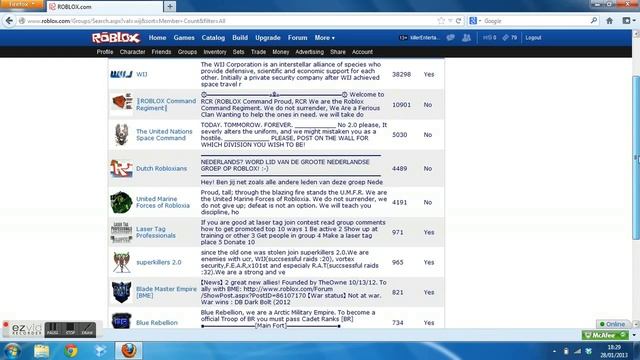640x360 pixels.
Task: Open Laser Tag Professionals link
Action: [156, 232]
